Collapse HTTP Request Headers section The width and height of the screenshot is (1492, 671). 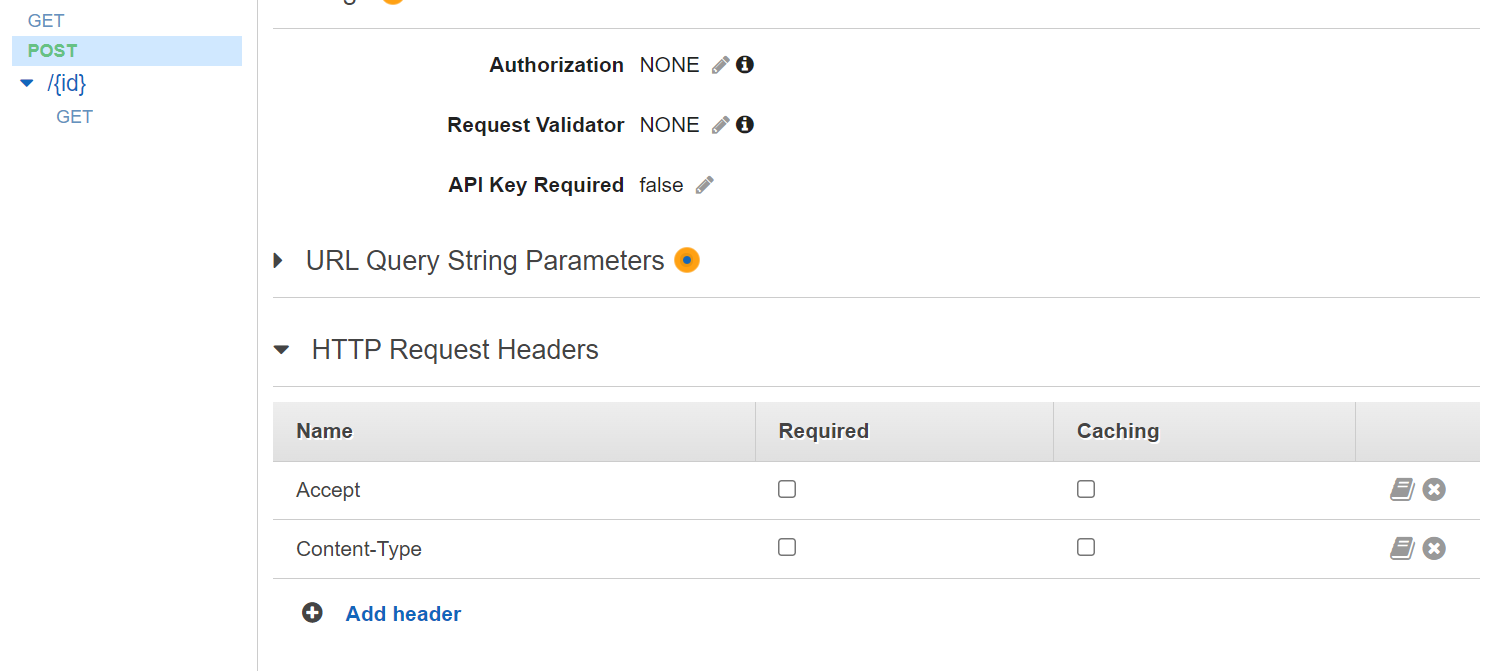pos(281,350)
